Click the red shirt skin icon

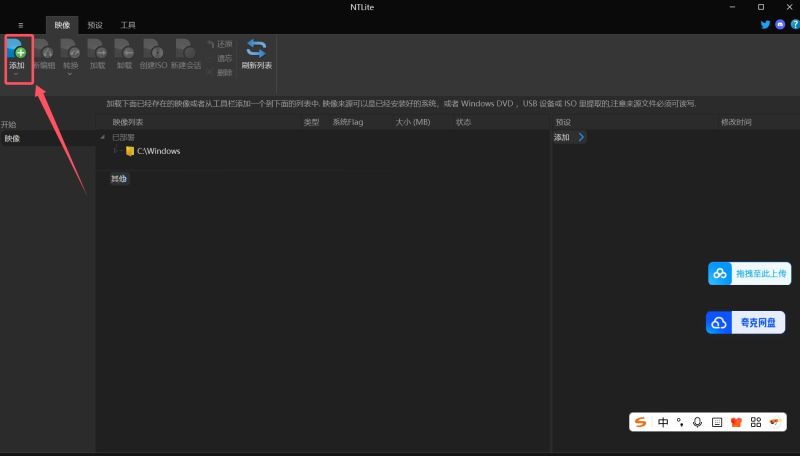[x=736, y=422]
